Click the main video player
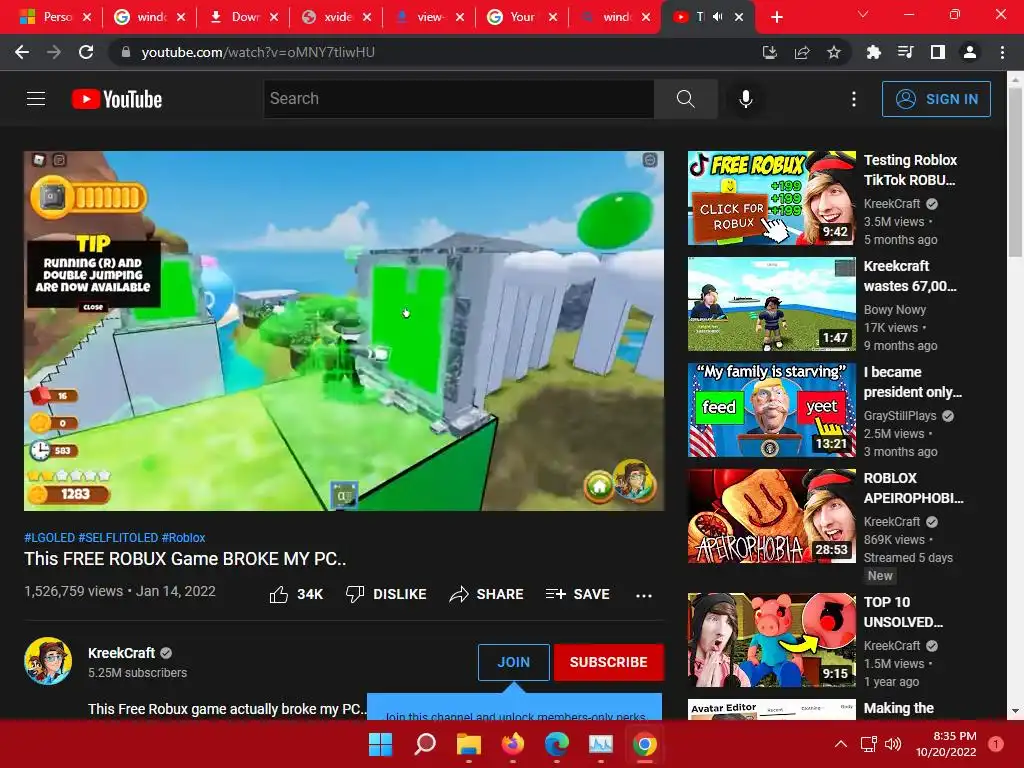This screenshot has width=1024, height=768. coord(344,331)
